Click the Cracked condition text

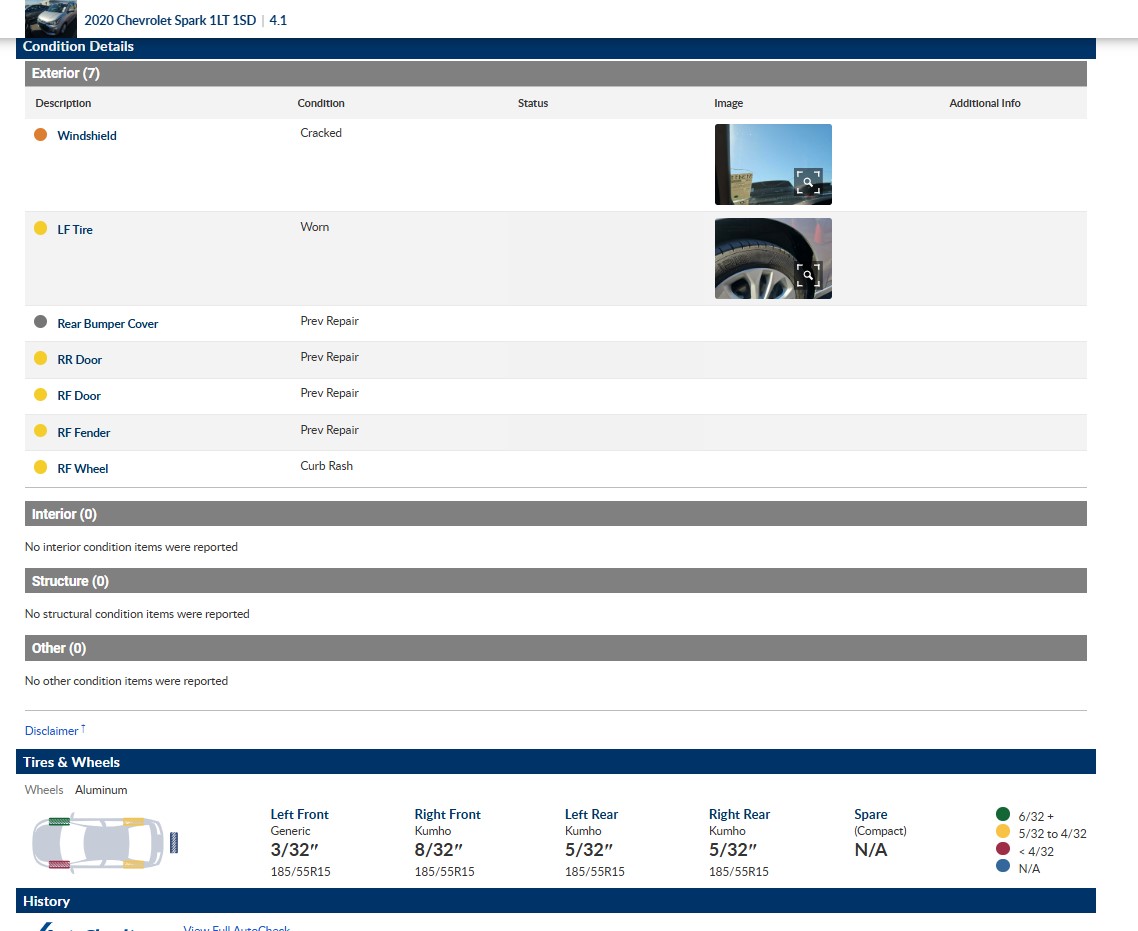[321, 133]
